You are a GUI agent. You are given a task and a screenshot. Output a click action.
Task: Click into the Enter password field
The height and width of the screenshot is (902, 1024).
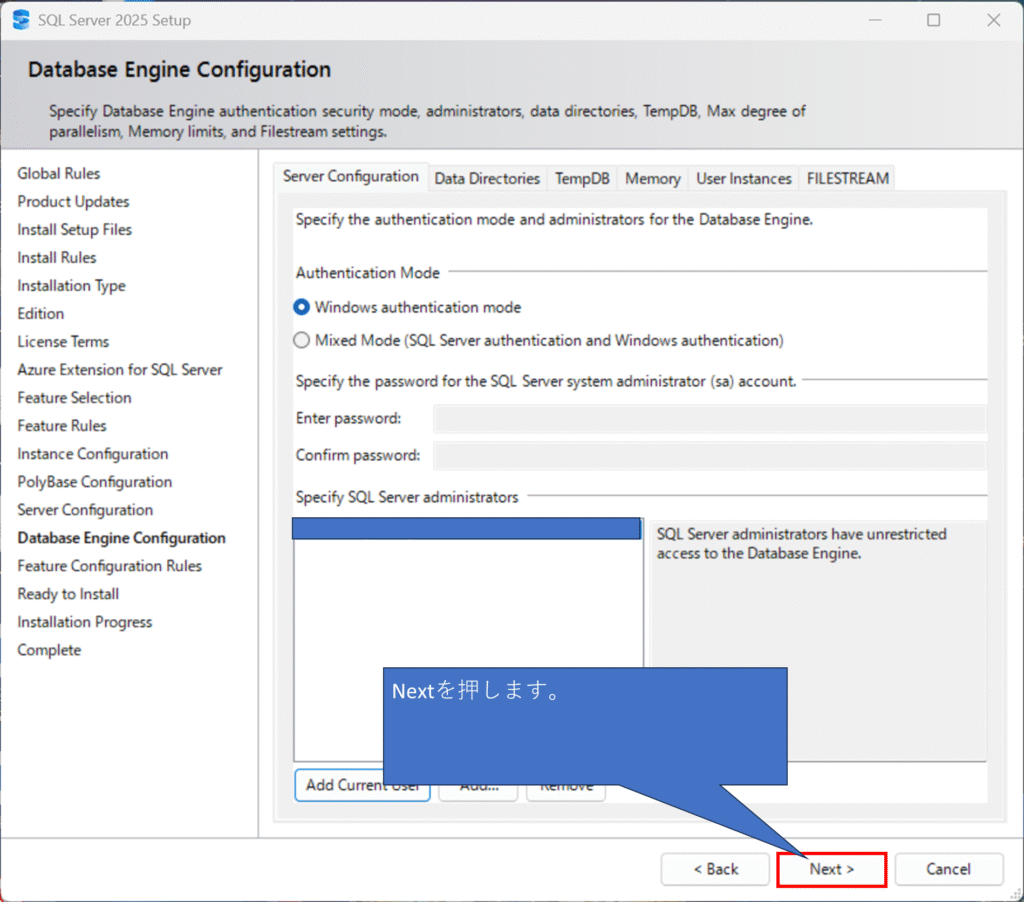tap(709, 419)
